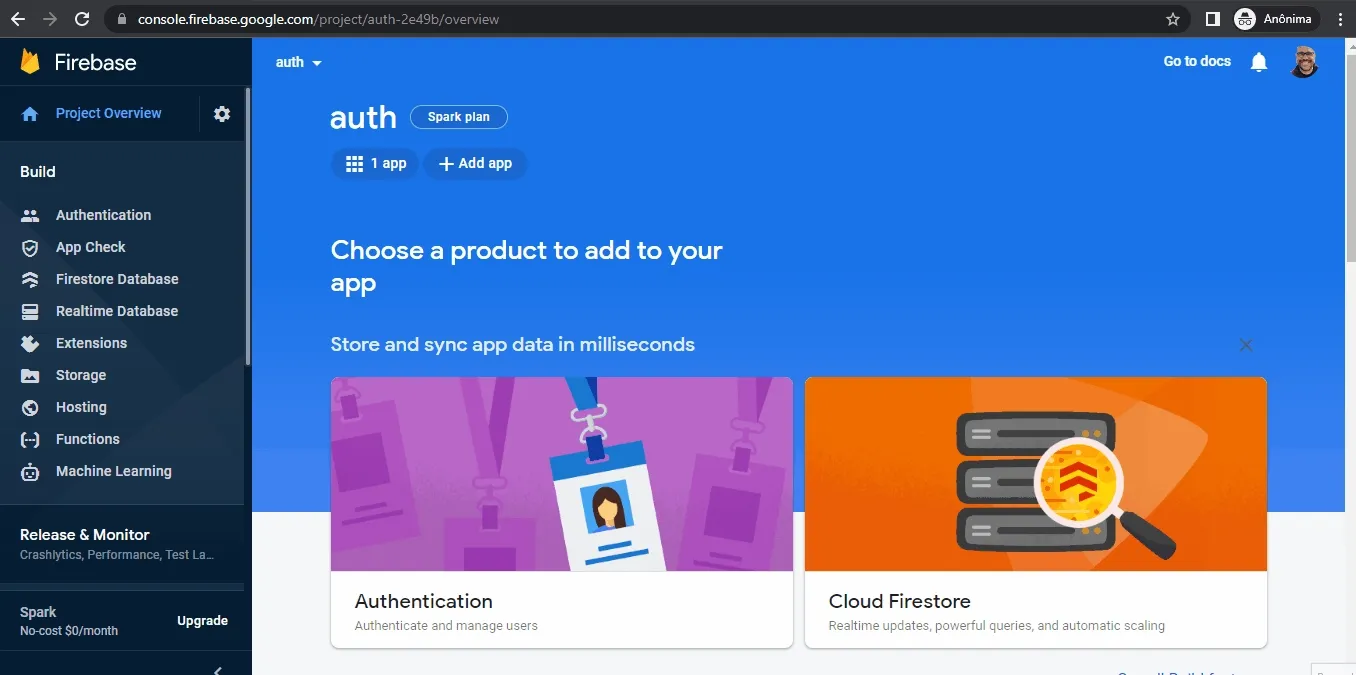Click the Authentication people icon in sidebar

[30, 215]
